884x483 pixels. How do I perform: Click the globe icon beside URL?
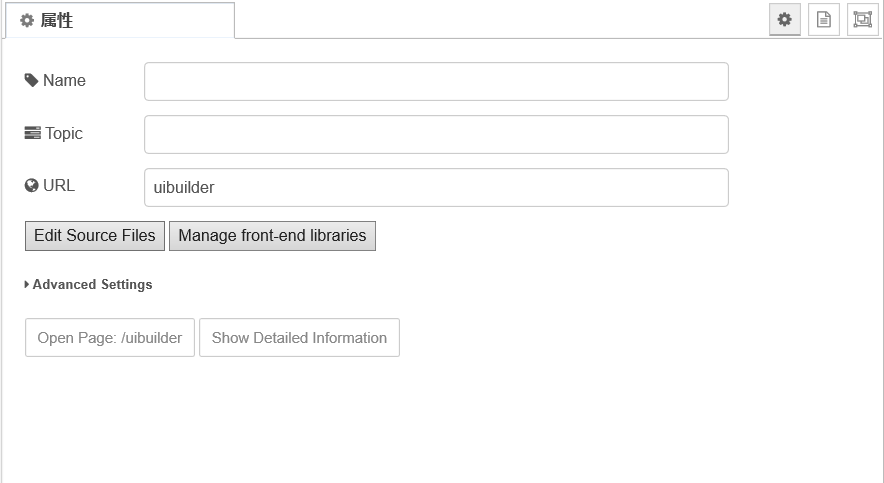tap(32, 185)
